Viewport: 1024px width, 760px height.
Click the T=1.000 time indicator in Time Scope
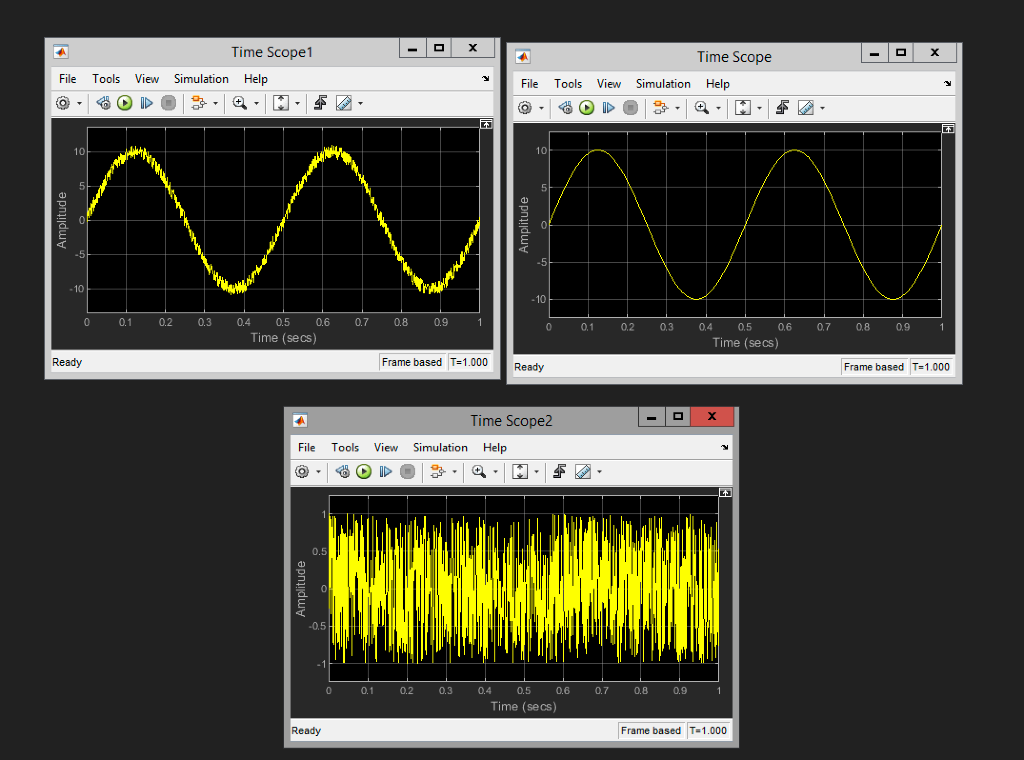tap(931, 366)
